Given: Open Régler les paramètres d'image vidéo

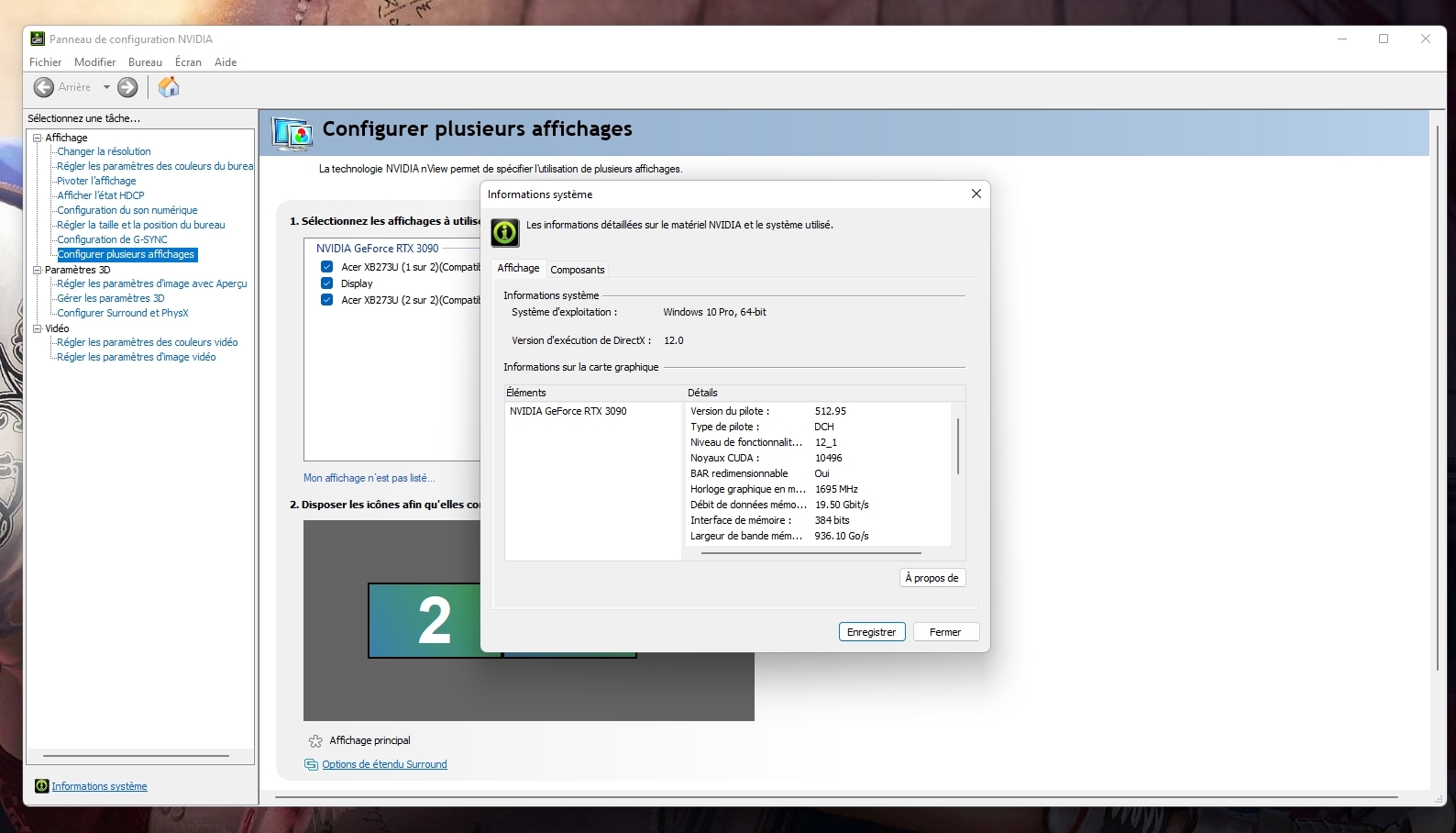Looking at the screenshot, I should (x=137, y=357).
